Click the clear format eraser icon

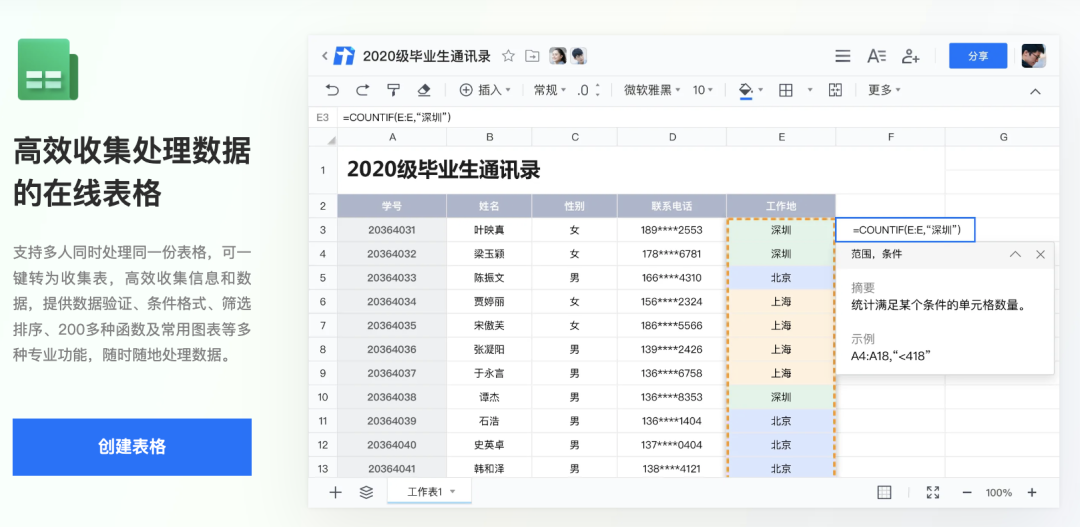424,90
